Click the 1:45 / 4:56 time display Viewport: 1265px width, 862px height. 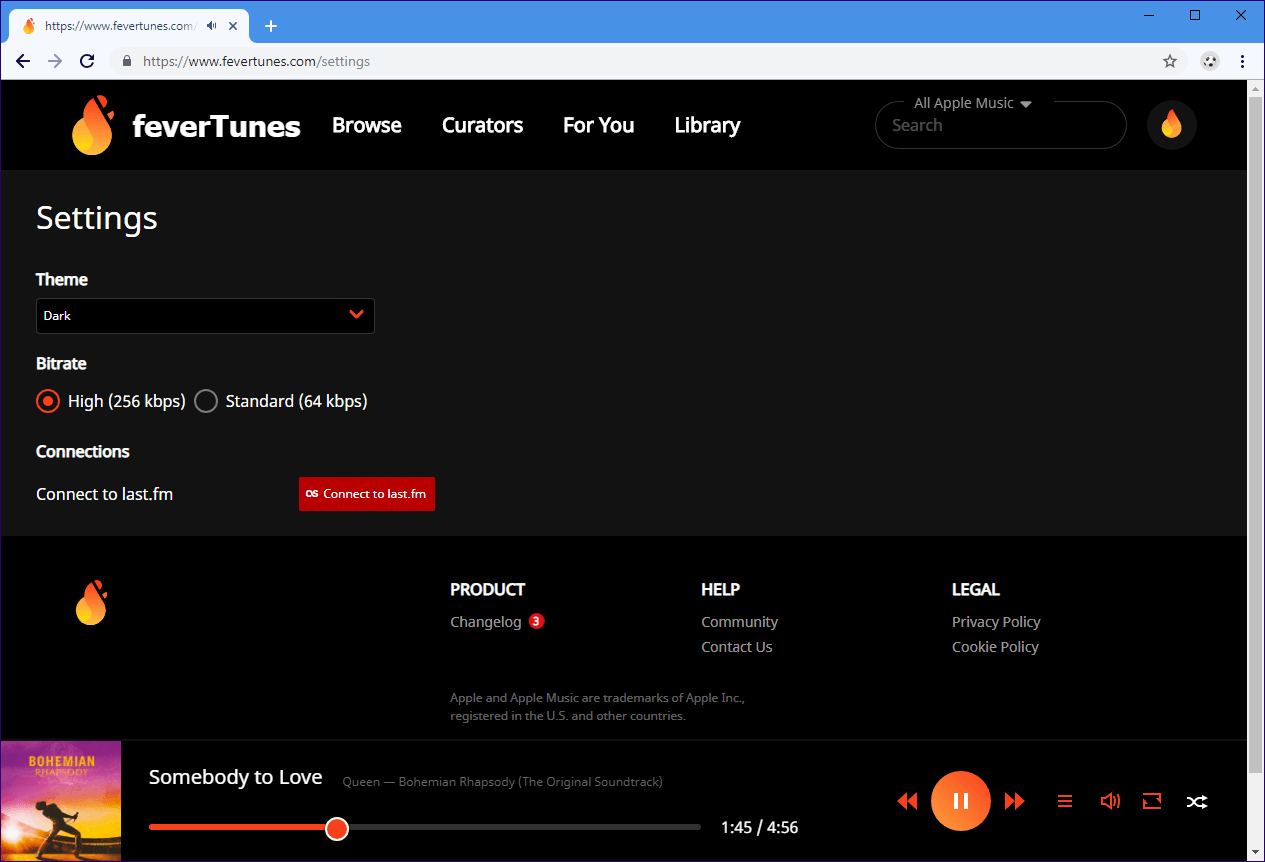[x=759, y=828]
